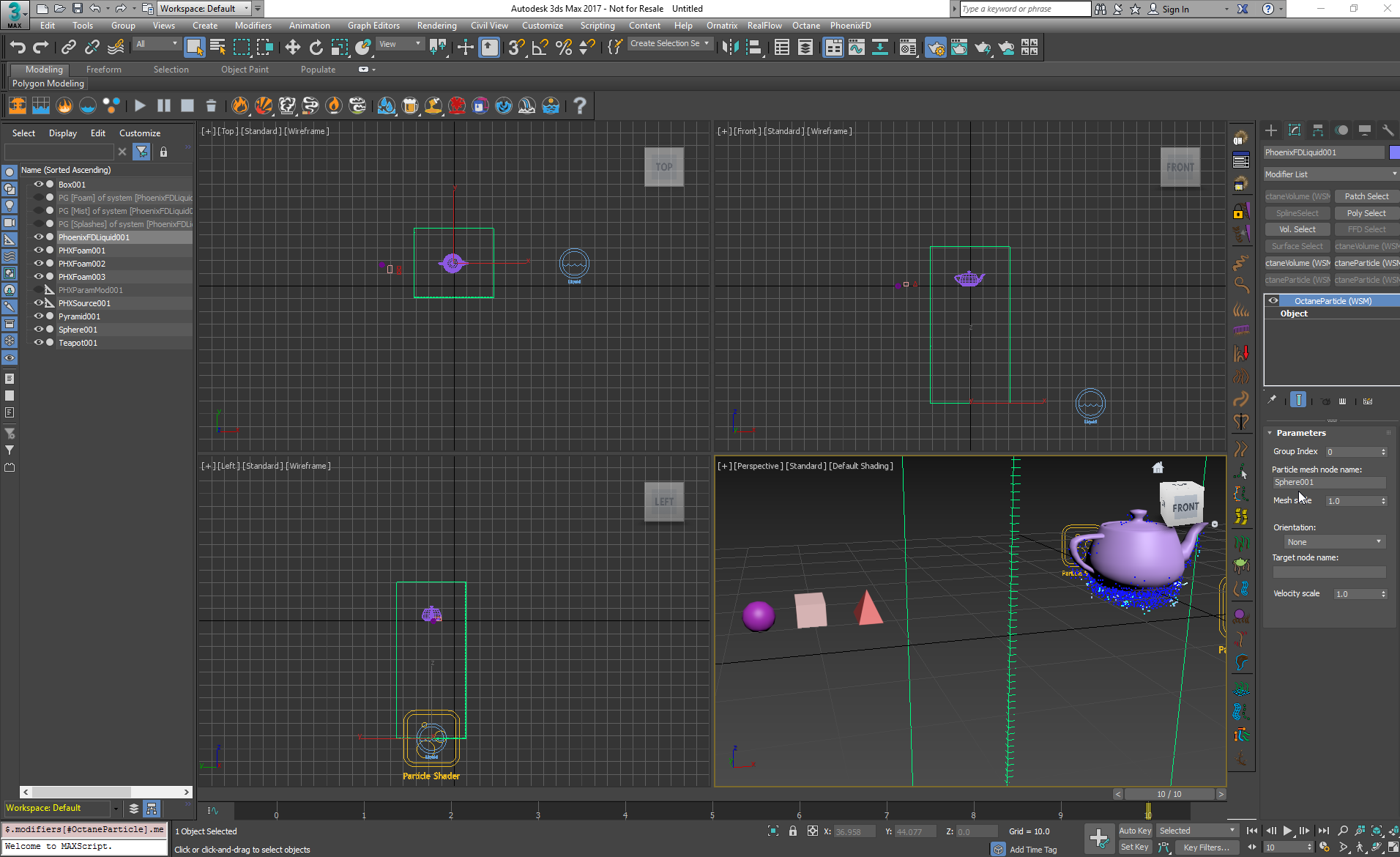Open Select by Name list
The image size is (1400, 857).
(x=217, y=48)
